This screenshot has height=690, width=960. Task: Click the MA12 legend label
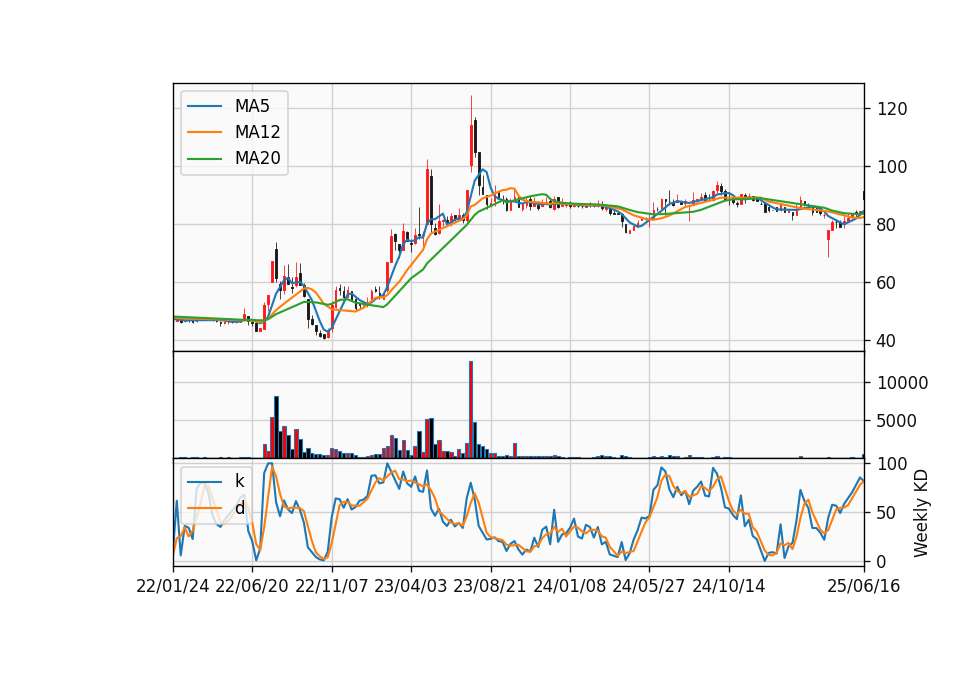[257, 132]
